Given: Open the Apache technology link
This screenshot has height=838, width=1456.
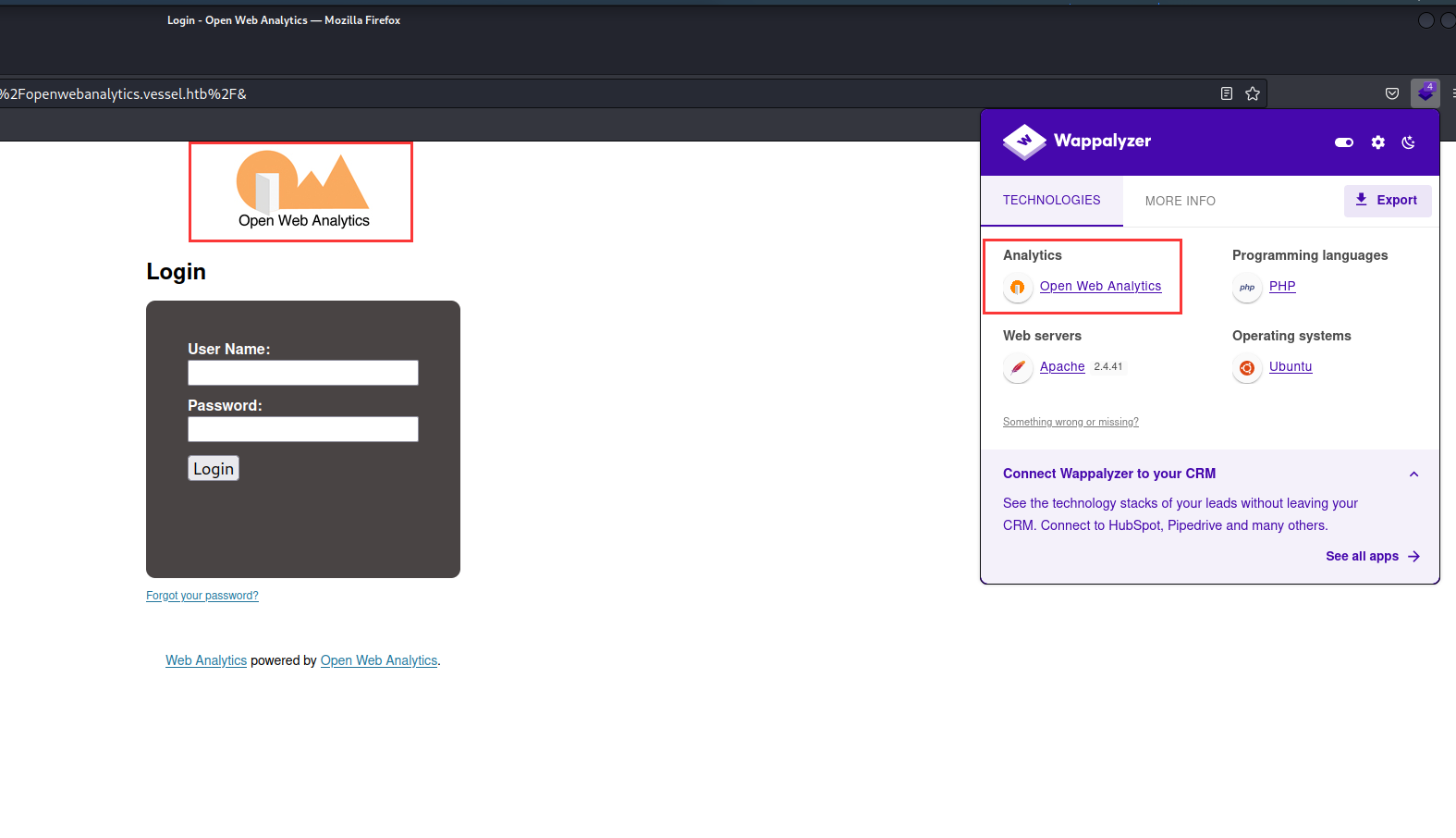Looking at the screenshot, I should point(1062,366).
